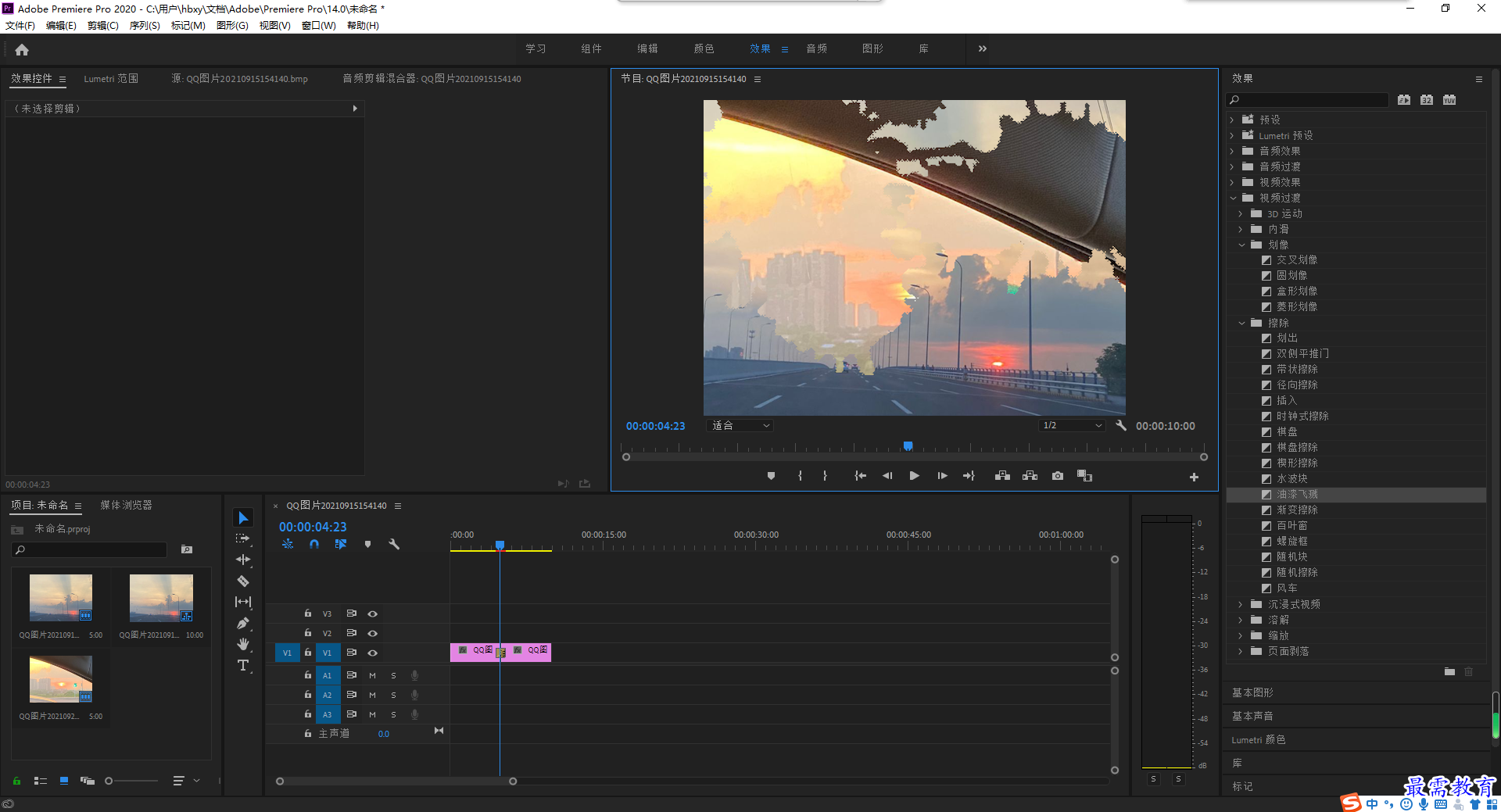
Task: Solo audio track A2
Action: tap(393, 695)
